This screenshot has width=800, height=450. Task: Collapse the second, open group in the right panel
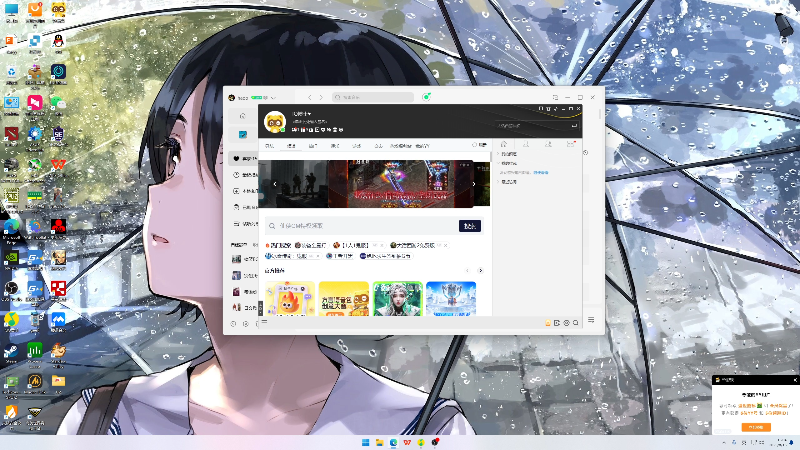[x=498, y=163]
